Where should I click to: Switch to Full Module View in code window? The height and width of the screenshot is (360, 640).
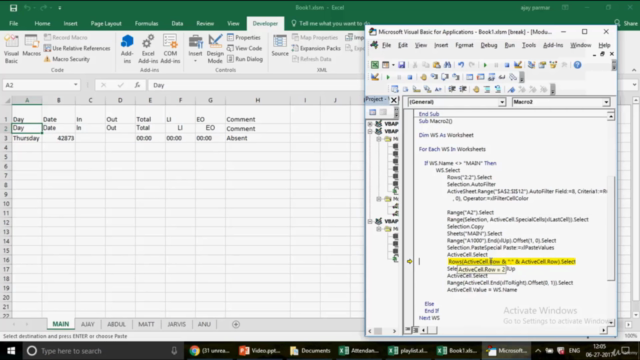coord(415,330)
